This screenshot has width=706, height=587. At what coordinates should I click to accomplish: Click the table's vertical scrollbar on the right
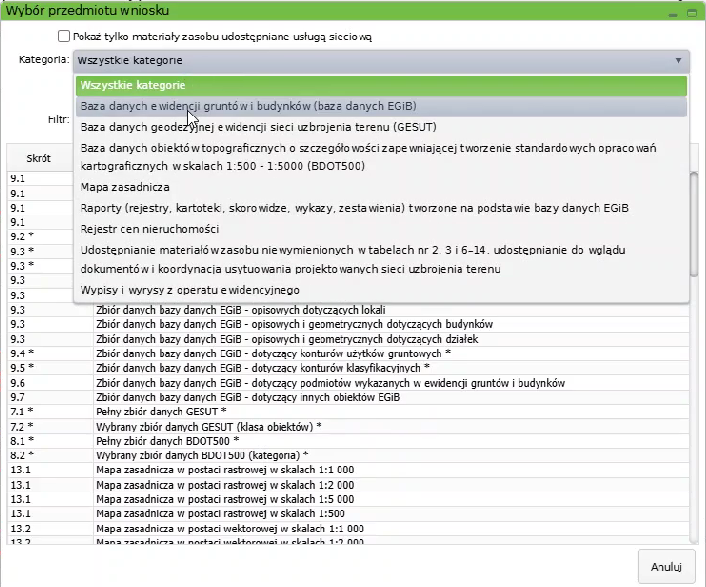click(696, 400)
